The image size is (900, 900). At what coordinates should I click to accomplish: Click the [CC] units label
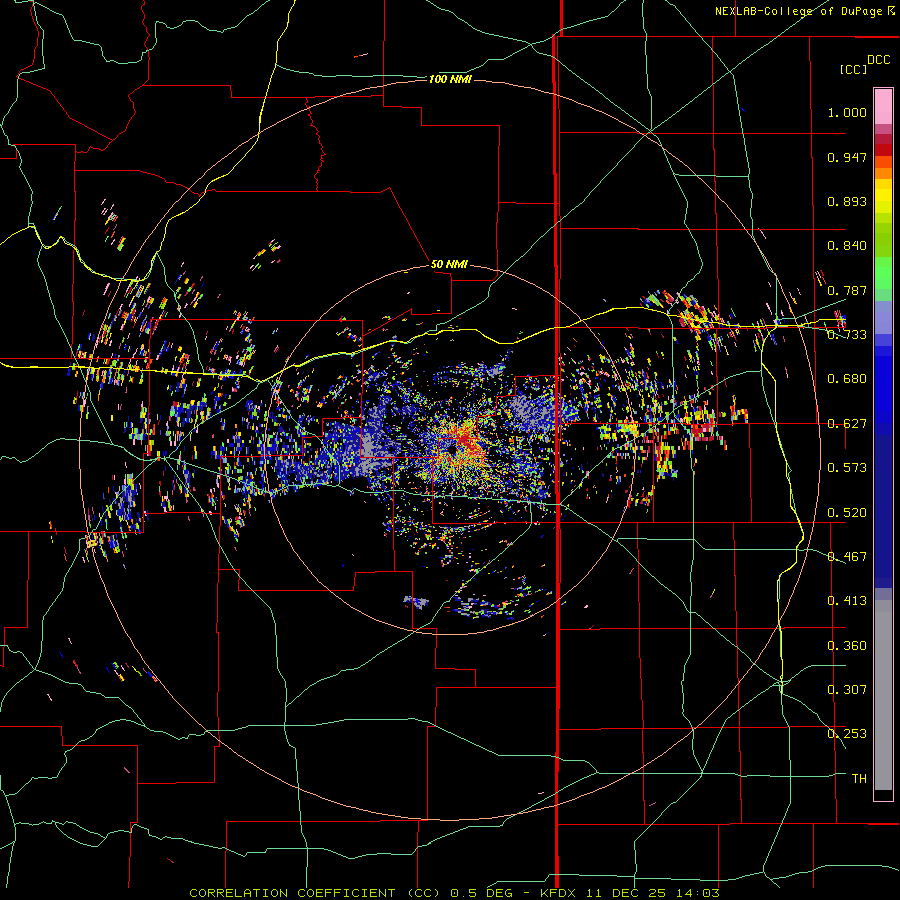point(853,69)
